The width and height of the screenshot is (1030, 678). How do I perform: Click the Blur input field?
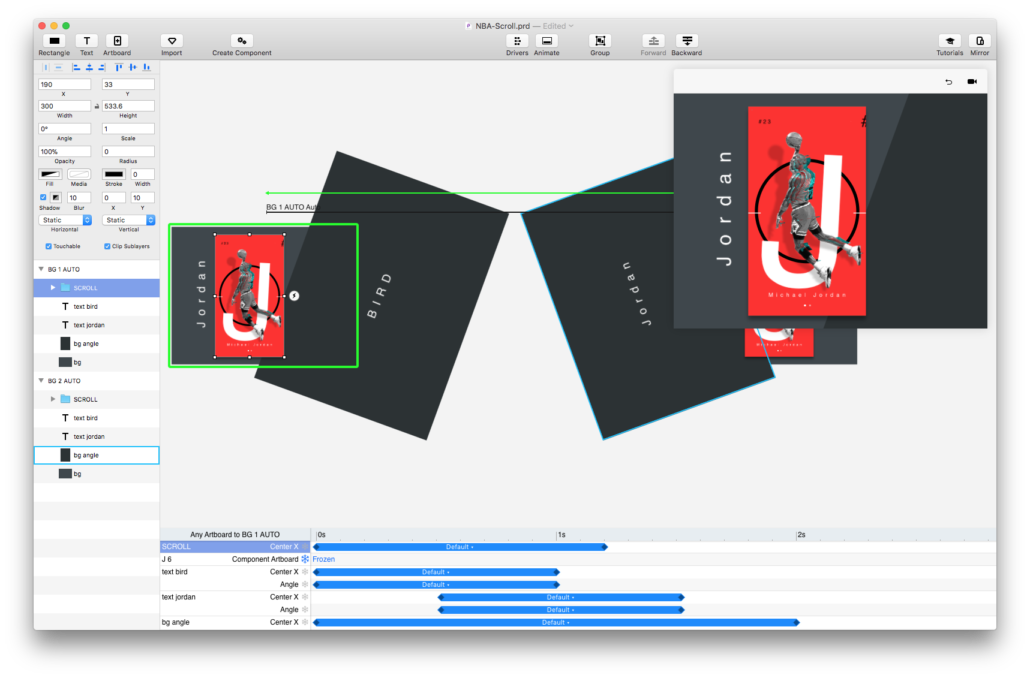[x=79, y=197]
